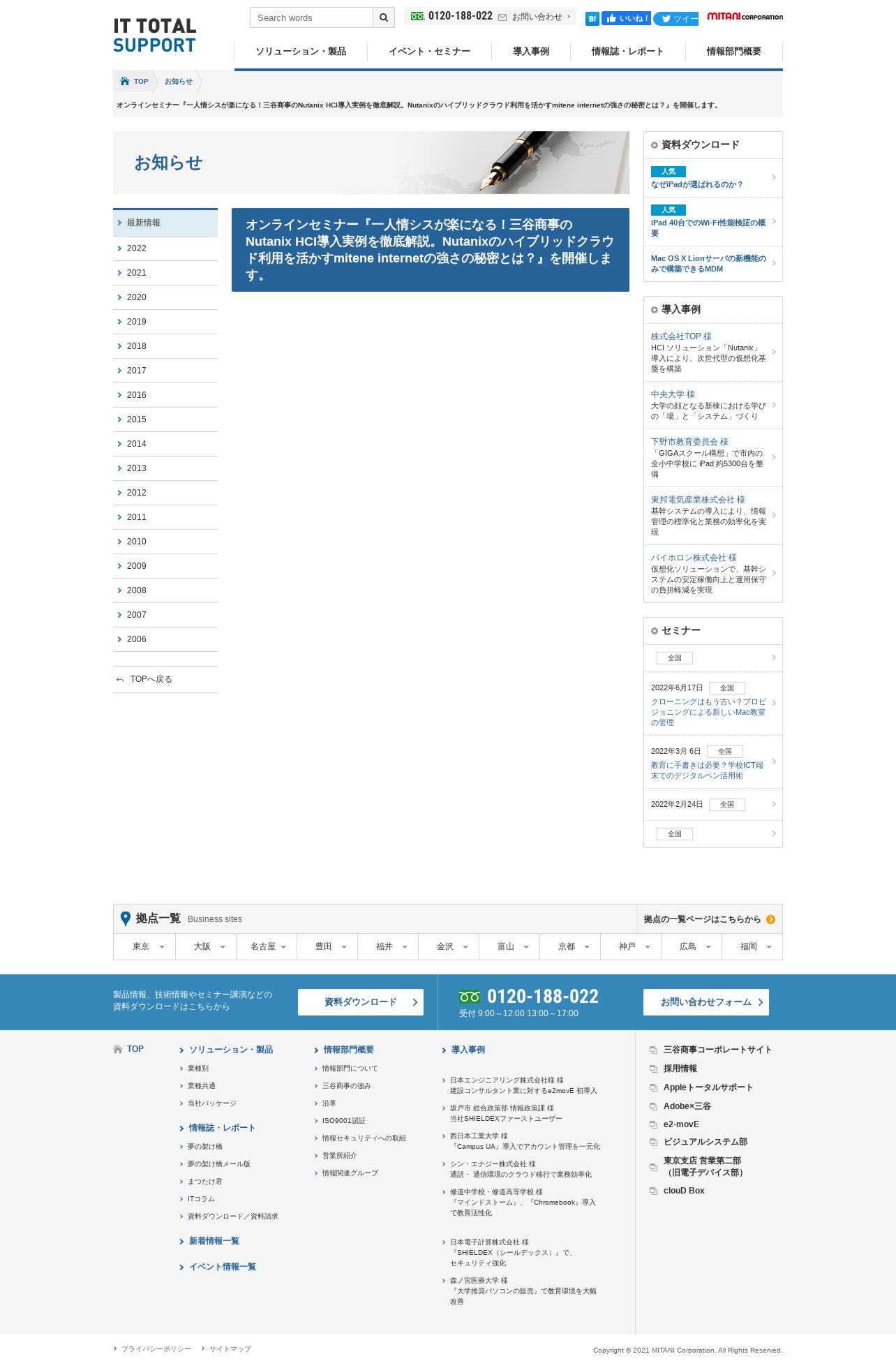Open 株式会社TOP 様 case study
This screenshot has width=896, height=1361.
(712, 352)
